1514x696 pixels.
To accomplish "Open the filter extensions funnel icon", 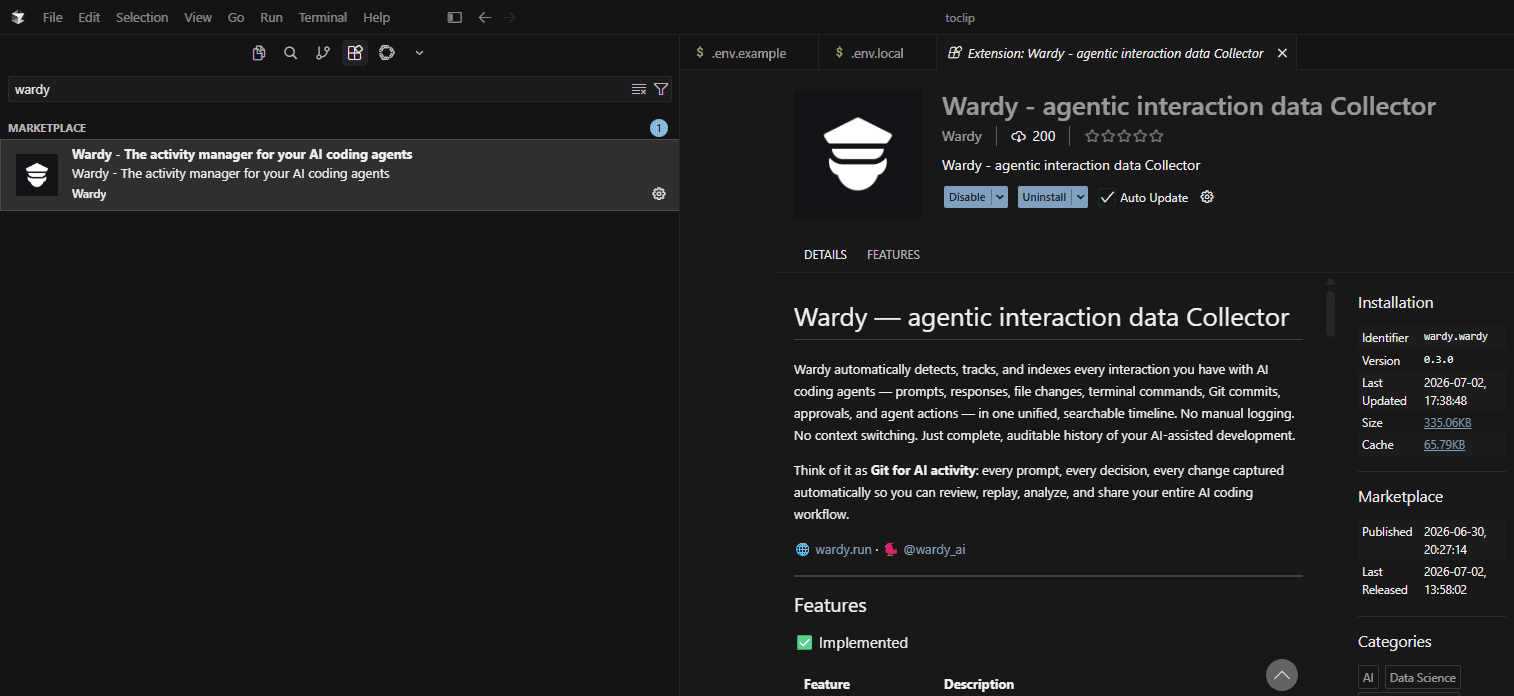I will pyautogui.click(x=661, y=89).
